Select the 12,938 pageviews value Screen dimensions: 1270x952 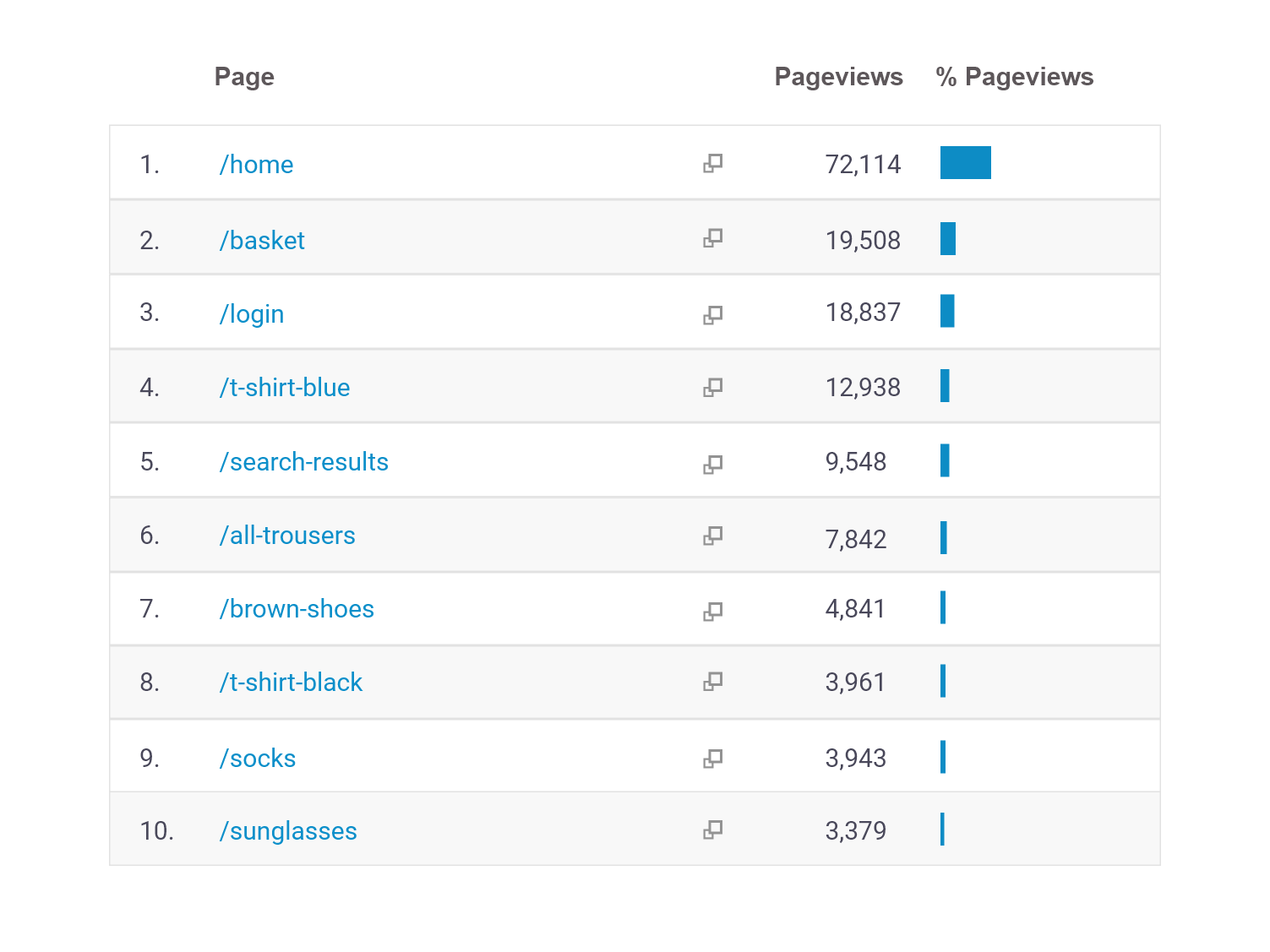(863, 388)
